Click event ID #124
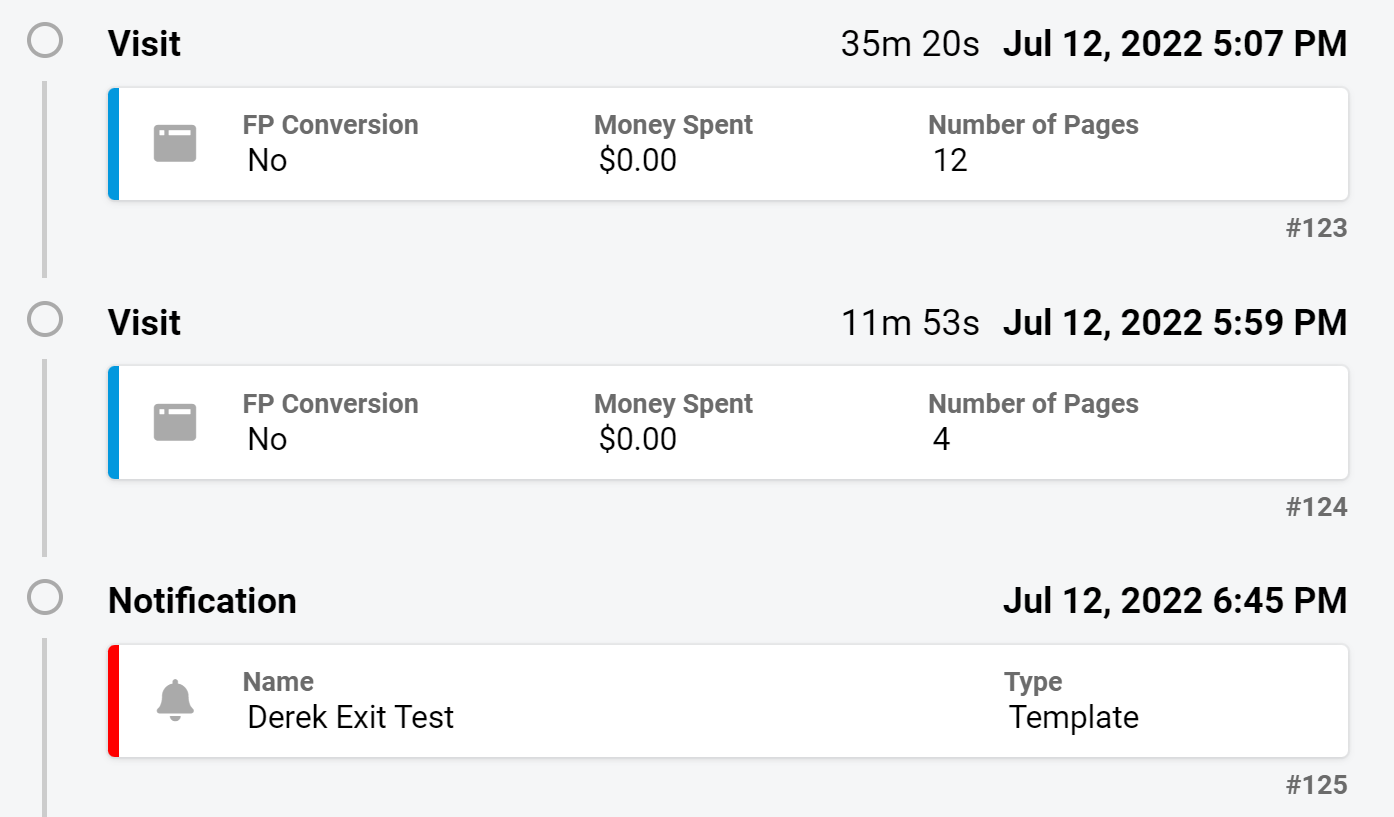Image resolution: width=1394 pixels, height=817 pixels. click(1317, 508)
